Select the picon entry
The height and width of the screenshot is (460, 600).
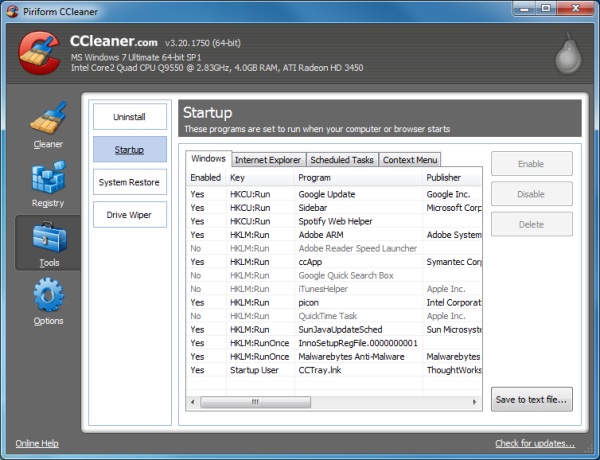[334, 302]
